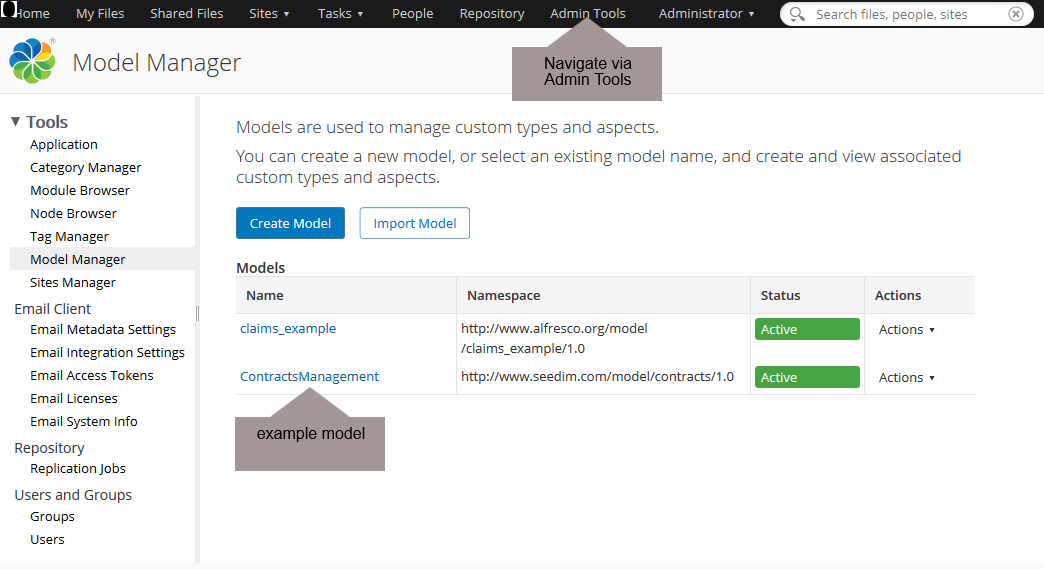
Task: Click the seedim.com contracts namespace text
Action: click(597, 376)
